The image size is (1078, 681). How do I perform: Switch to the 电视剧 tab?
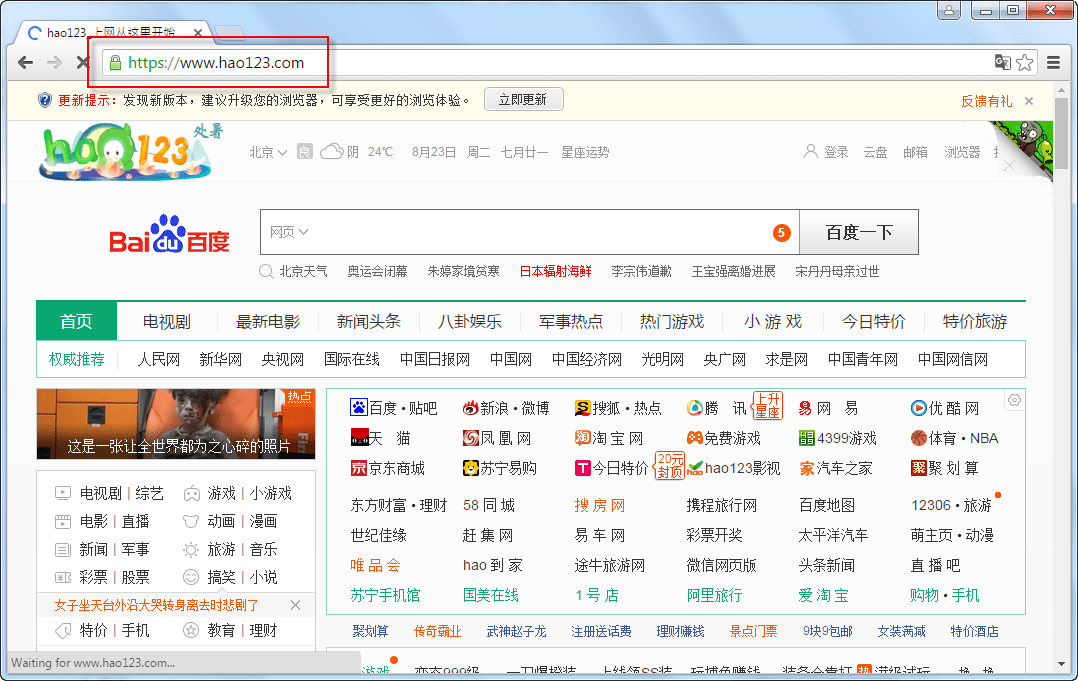tap(166, 321)
